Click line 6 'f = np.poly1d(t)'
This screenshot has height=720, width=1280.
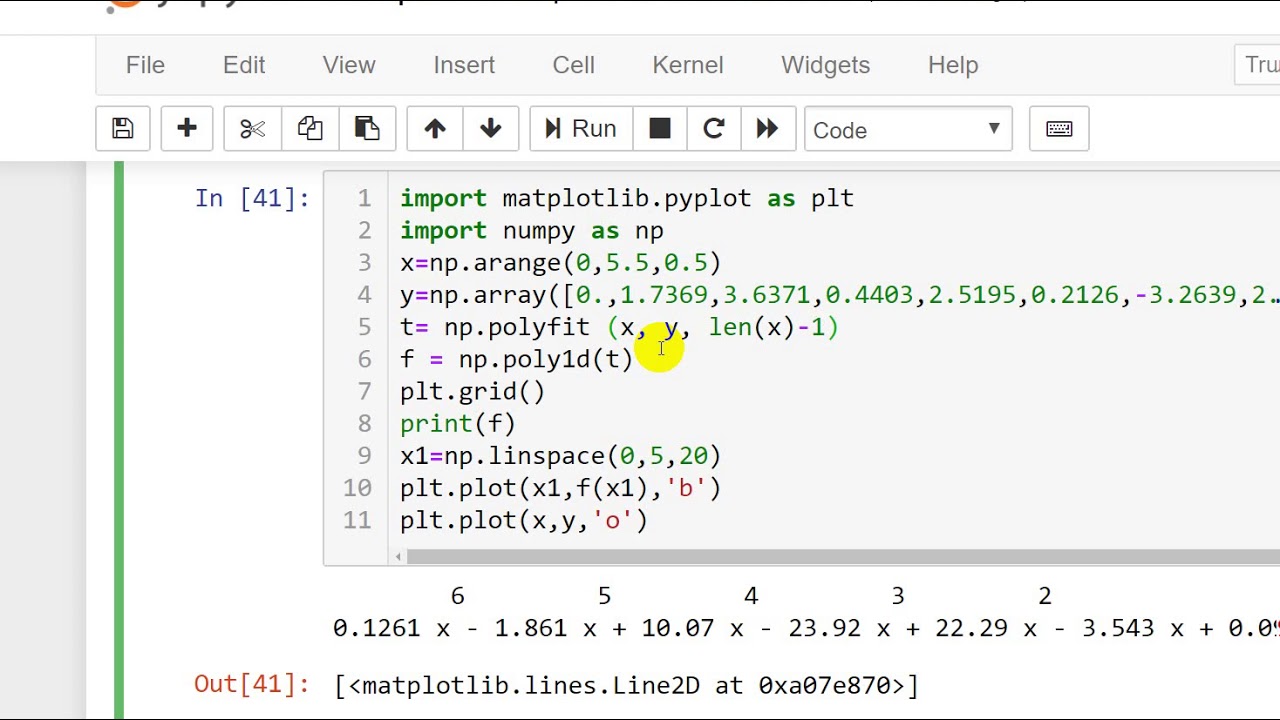pyautogui.click(x=516, y=358)
